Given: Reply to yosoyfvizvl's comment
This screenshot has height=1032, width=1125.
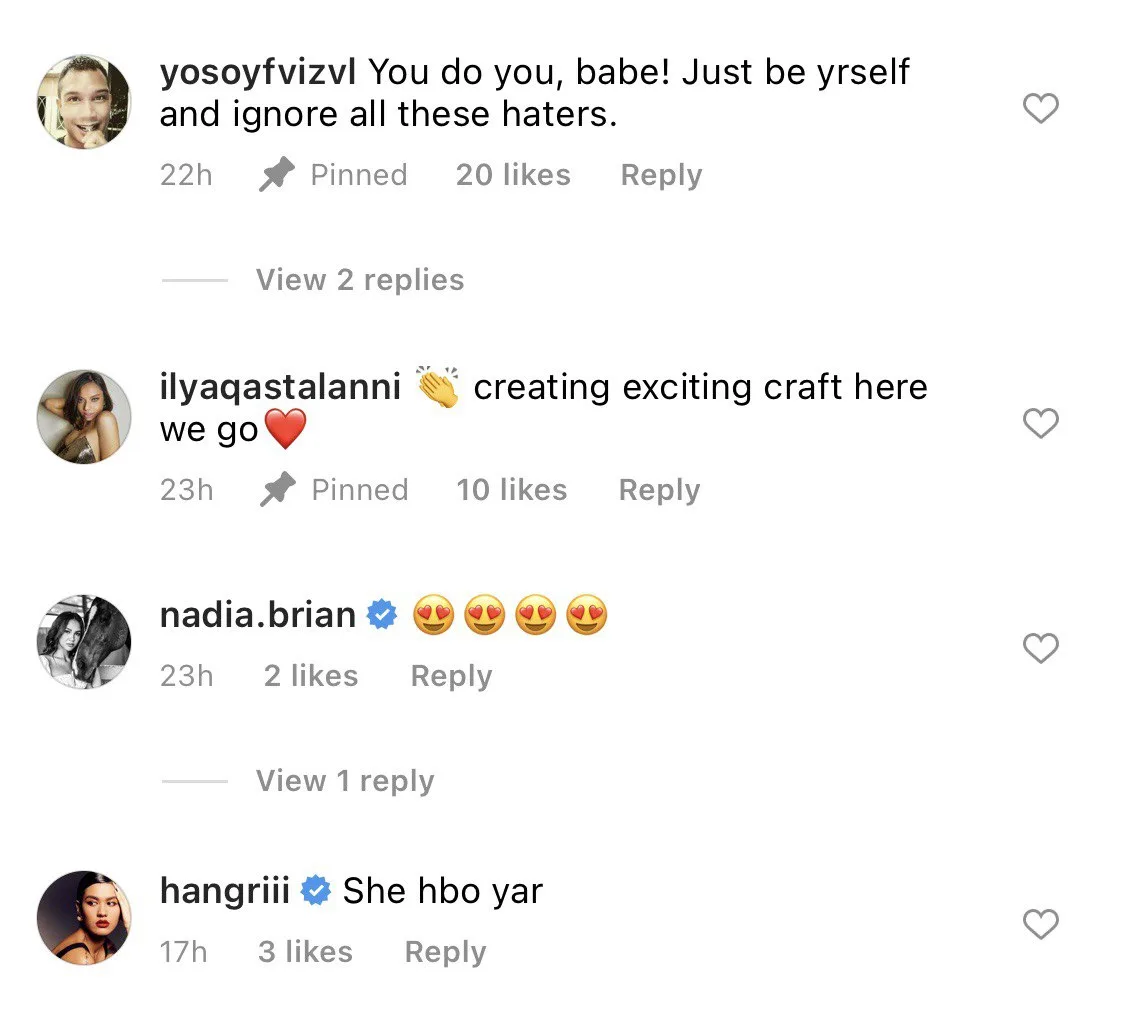Looking at the screenshot, I should tap(661, 175).
